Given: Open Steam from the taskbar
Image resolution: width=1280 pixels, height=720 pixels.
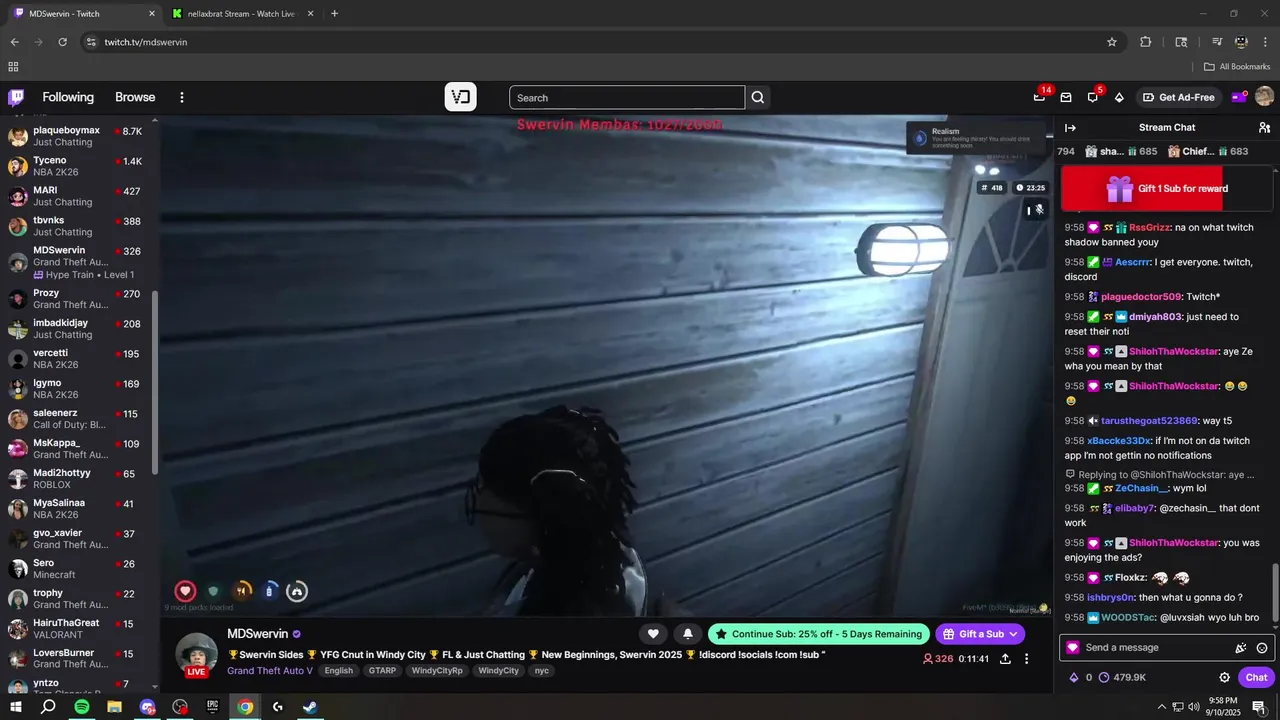Looking at the screenshot, I should coord(310,707).
